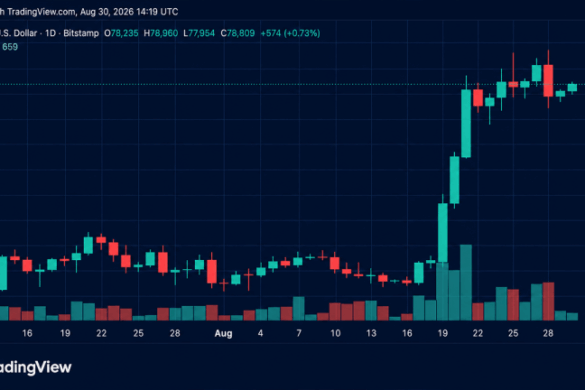Click the Bitstamp exchange label
The width and height of the screenshot is (585, 390).
tap(81, 33)
